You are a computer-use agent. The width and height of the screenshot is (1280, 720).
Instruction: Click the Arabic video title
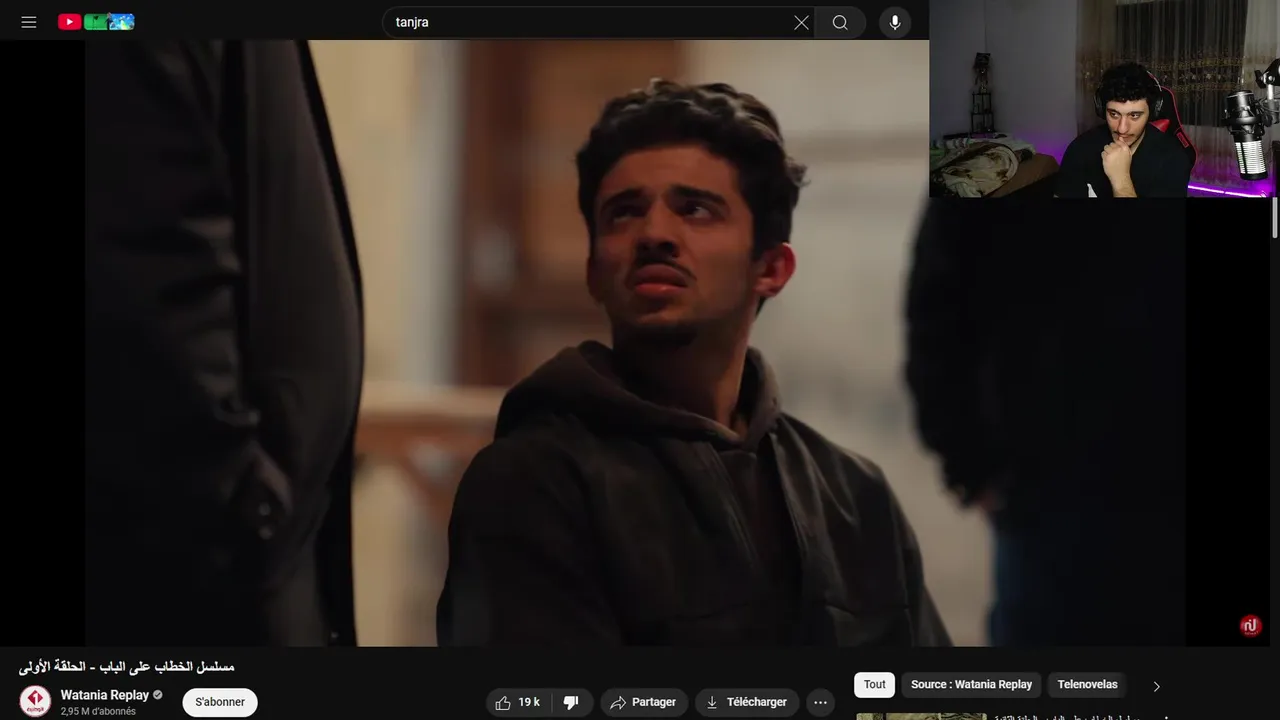[x=127, y=667]
